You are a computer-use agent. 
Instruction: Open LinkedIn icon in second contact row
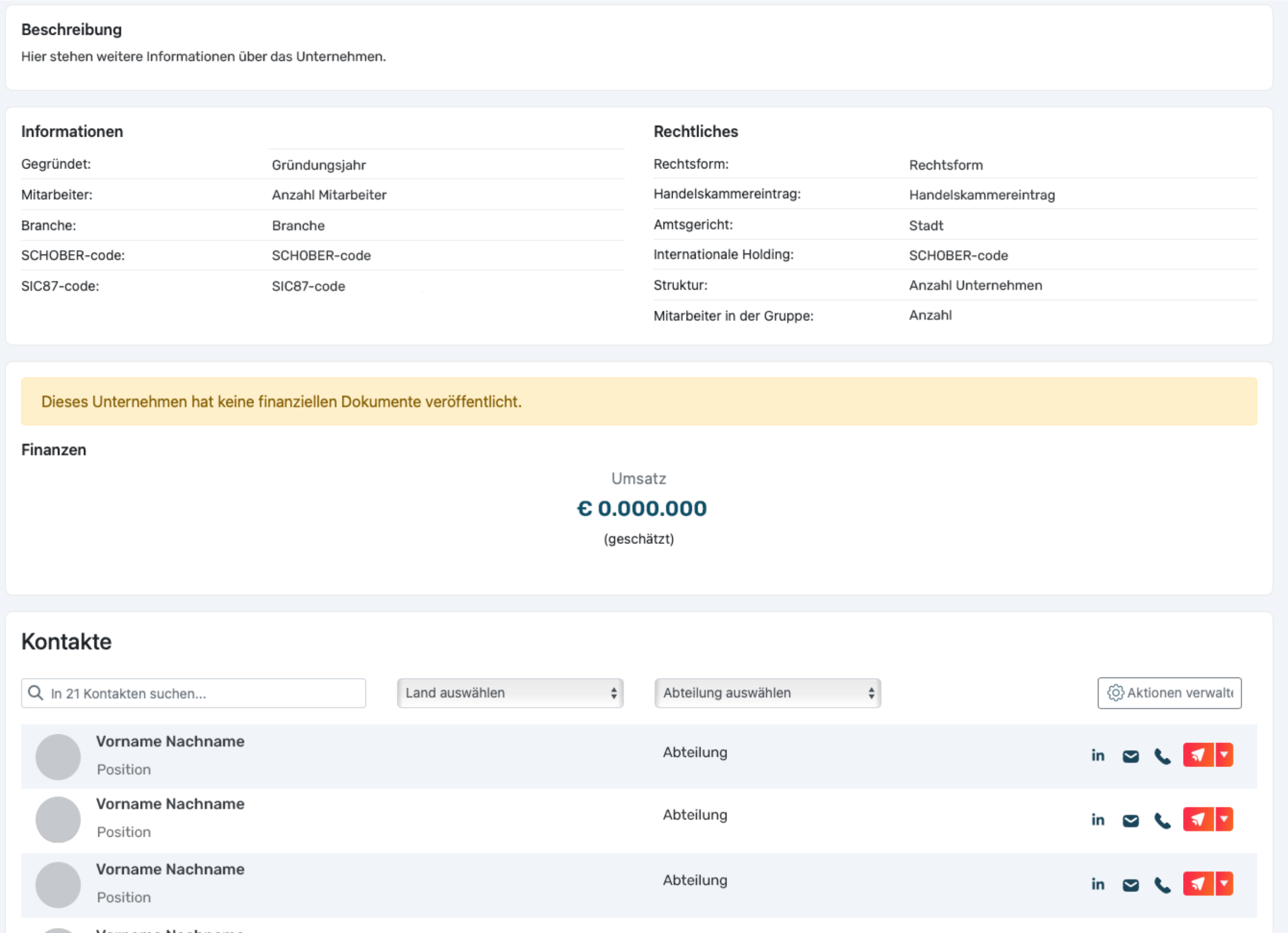pyautogui.click(x=1097, y=819)
